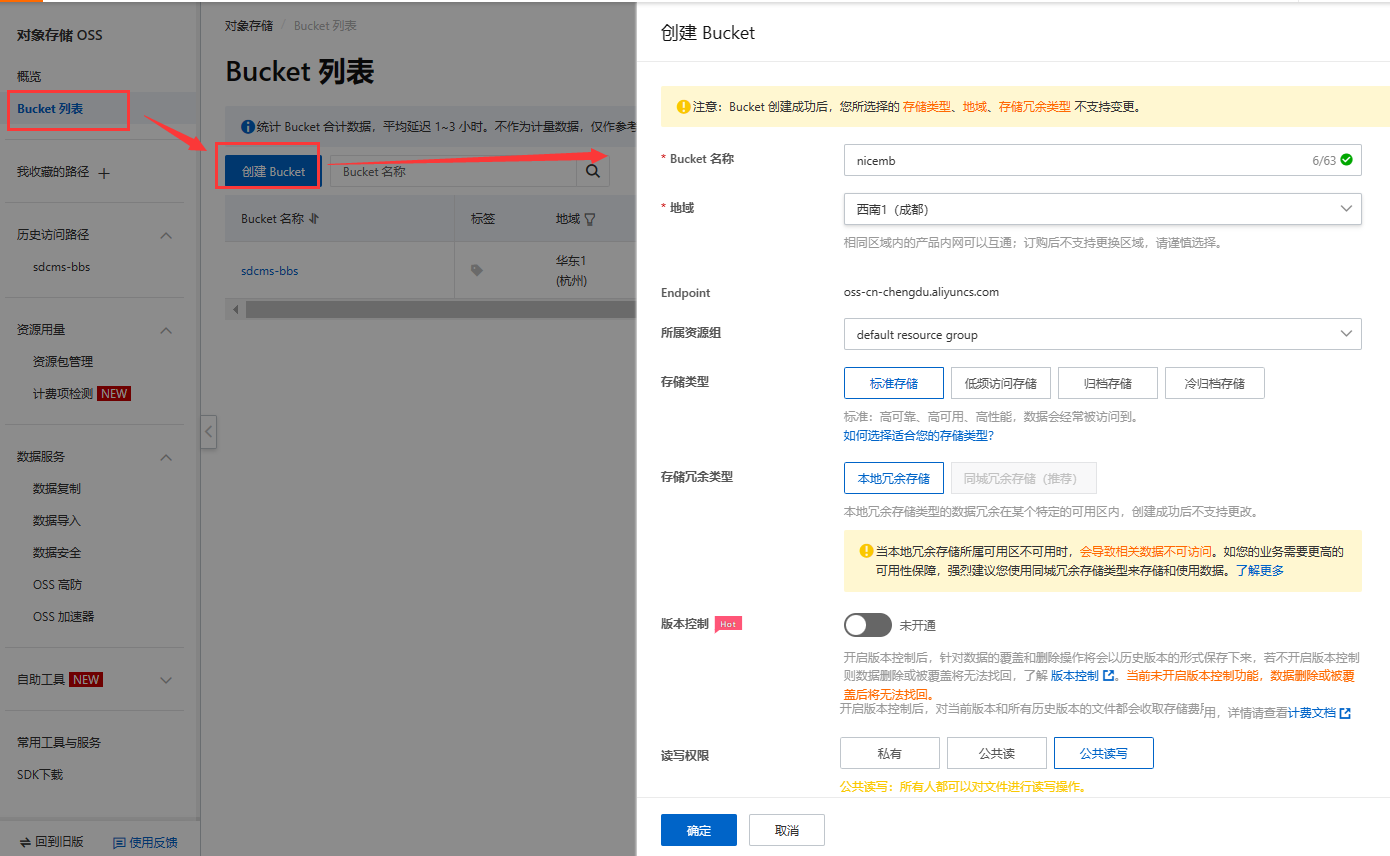Enable the 版本控制 toggle switch

pyautogui.click(x=867, y=625)
